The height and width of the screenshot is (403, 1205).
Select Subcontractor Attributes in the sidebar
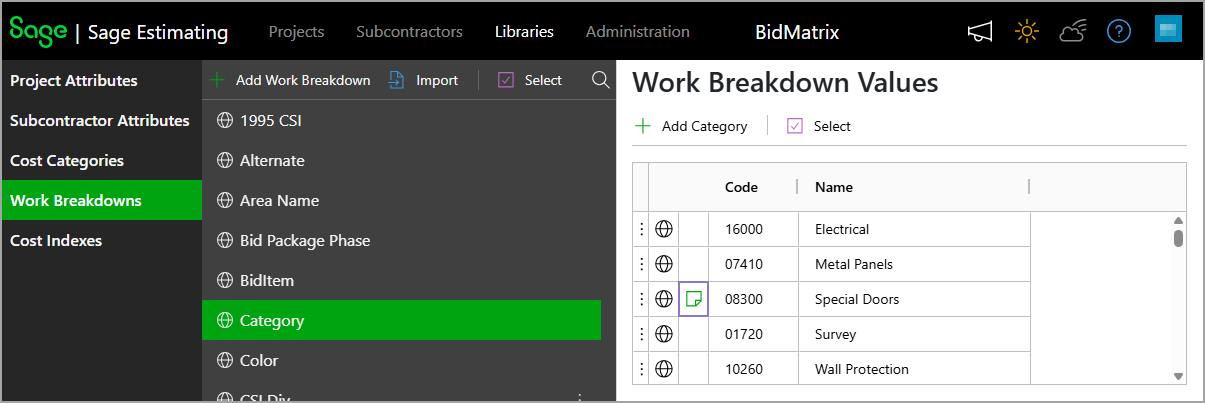[x=101, y=120]
